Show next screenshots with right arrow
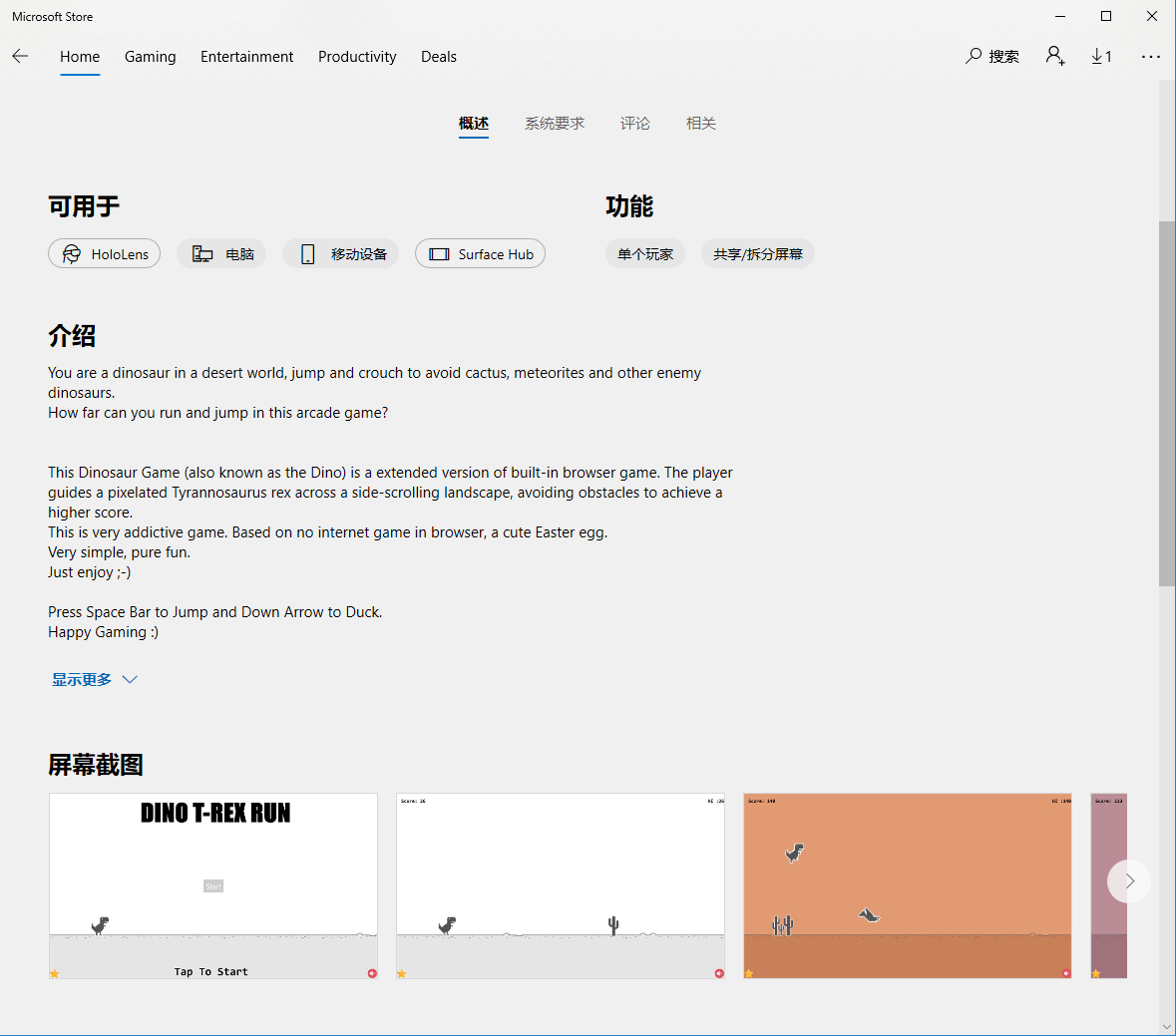1176x1036 pixels. (1129, 880)
